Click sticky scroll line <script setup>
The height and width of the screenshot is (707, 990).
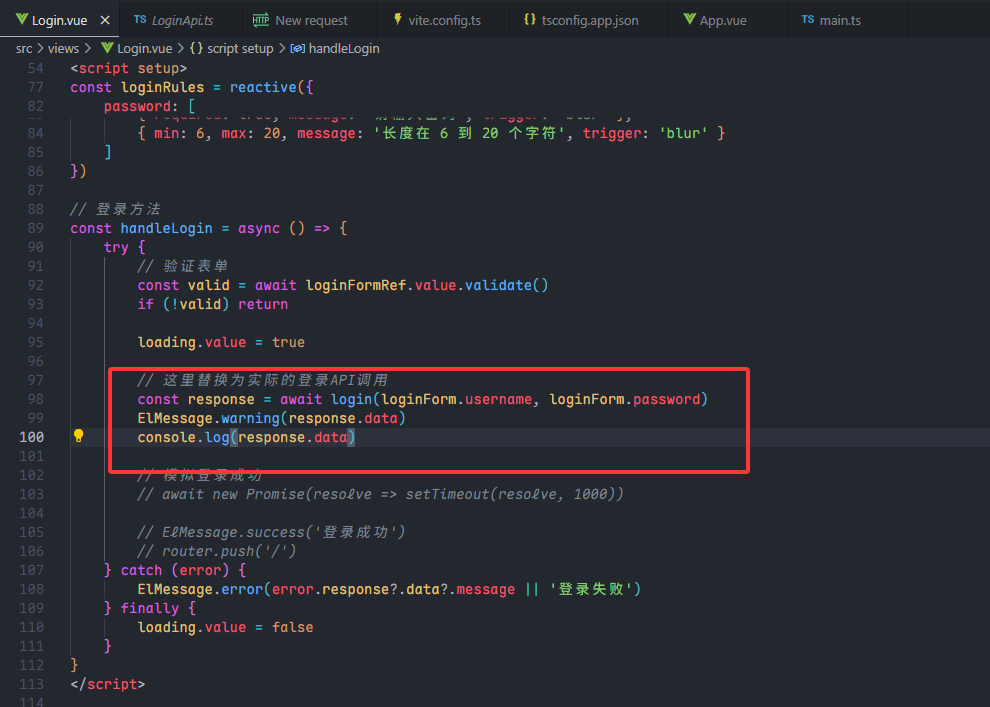128,68
